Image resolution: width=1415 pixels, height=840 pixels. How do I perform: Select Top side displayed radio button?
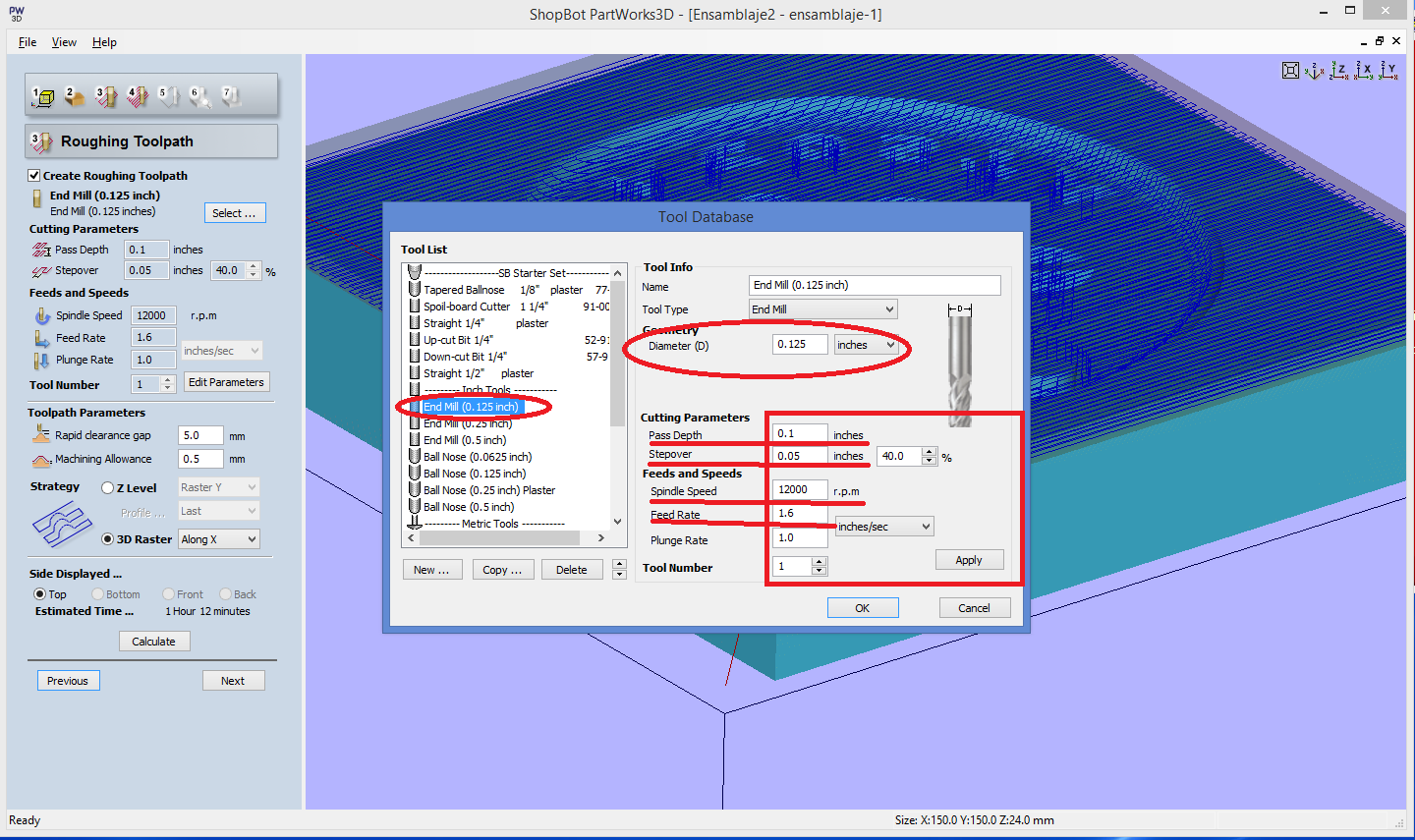coord(40,594)
